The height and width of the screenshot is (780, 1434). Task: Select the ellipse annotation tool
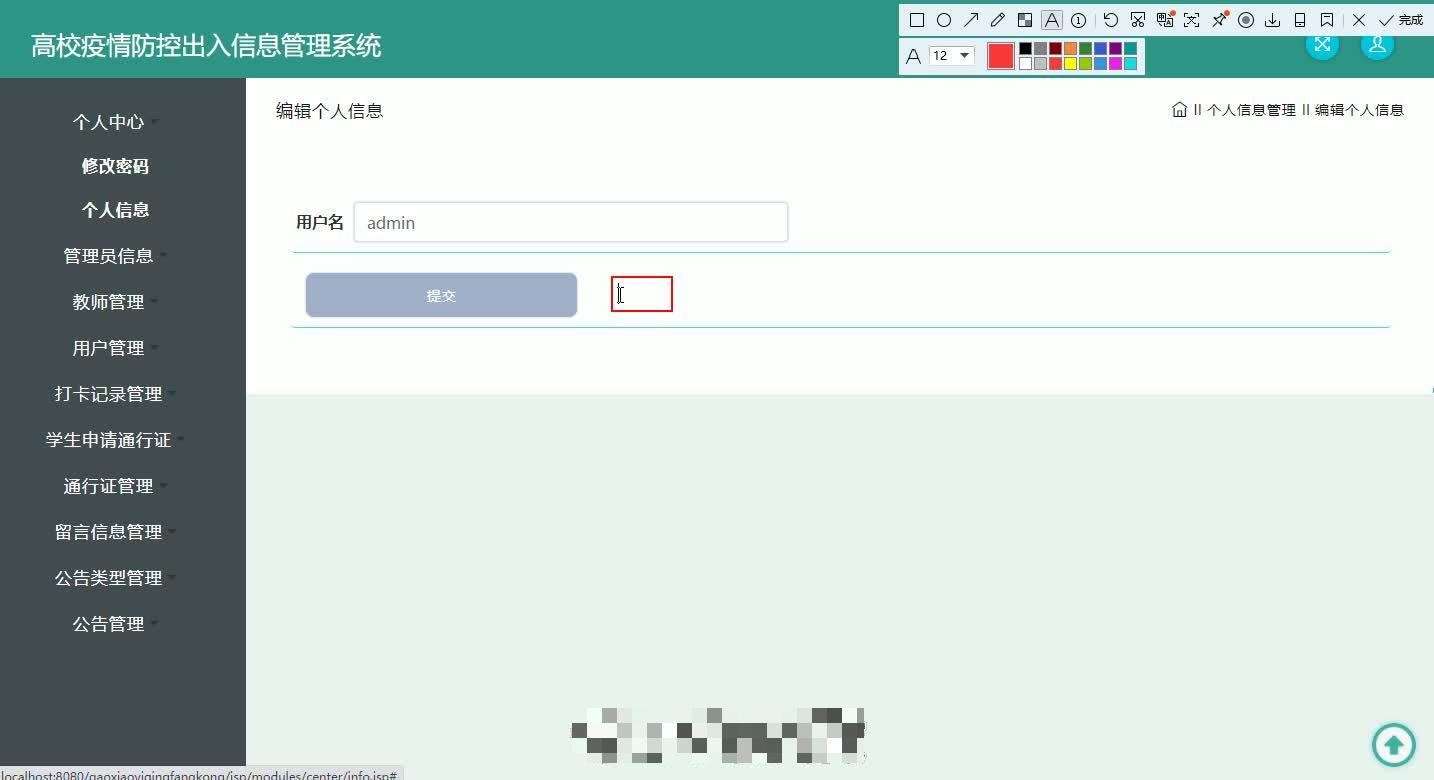[x=944, y=20]
